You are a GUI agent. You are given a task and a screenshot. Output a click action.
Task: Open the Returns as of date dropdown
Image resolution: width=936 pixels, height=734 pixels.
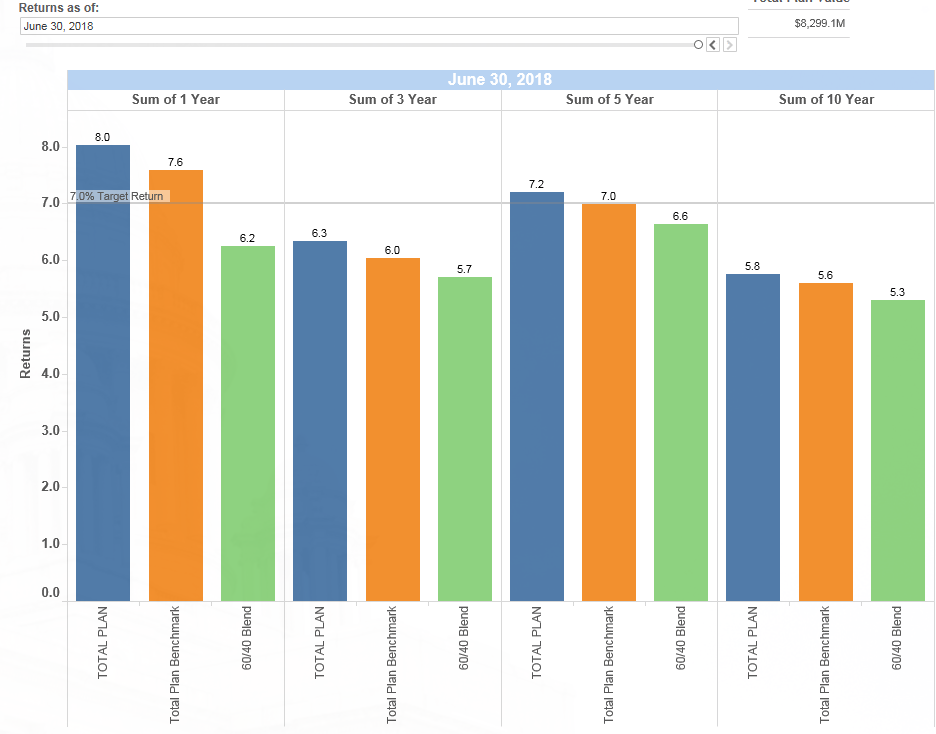pos(379,26)
